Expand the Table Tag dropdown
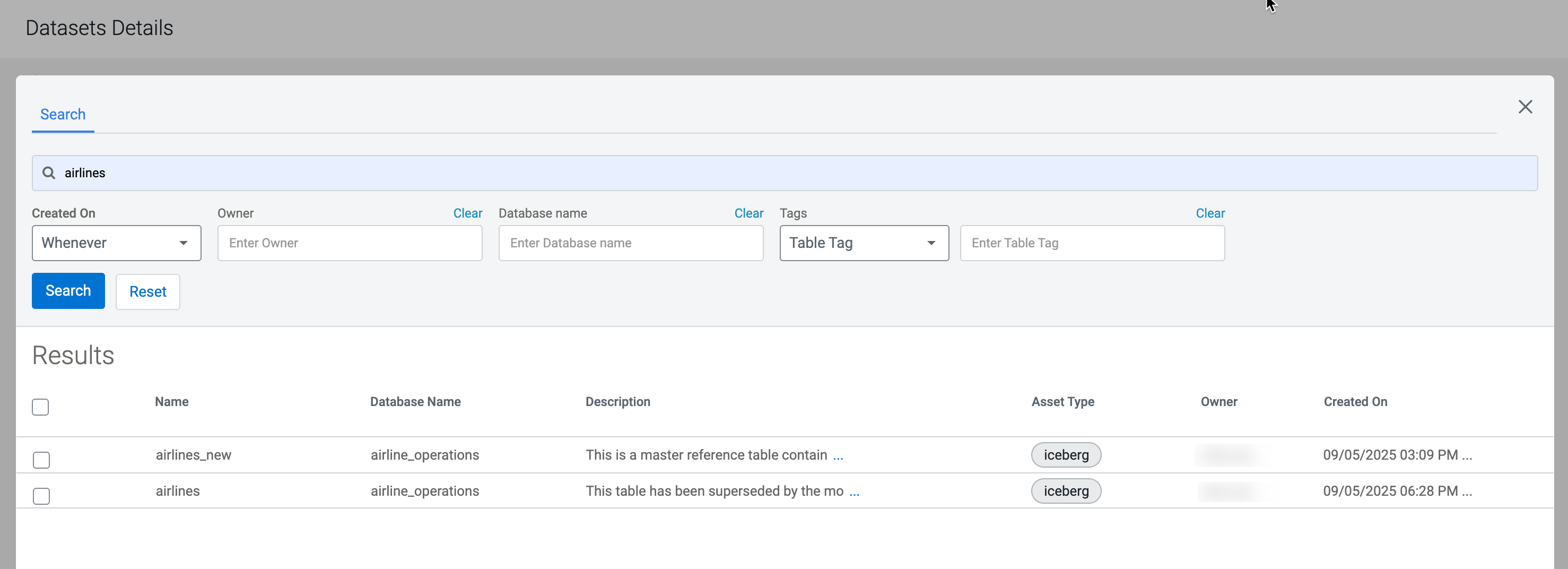 coord(864,243)
